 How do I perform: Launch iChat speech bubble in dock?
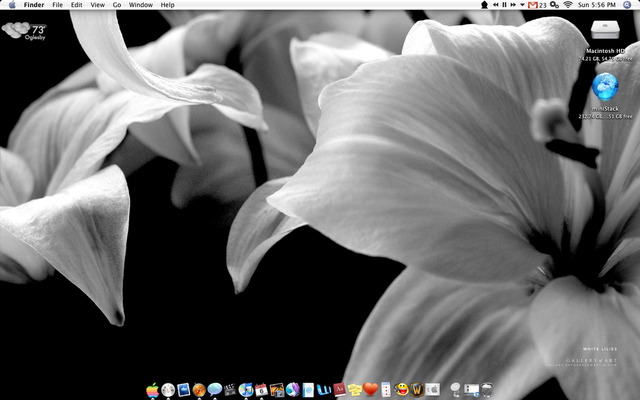[215, 389]
